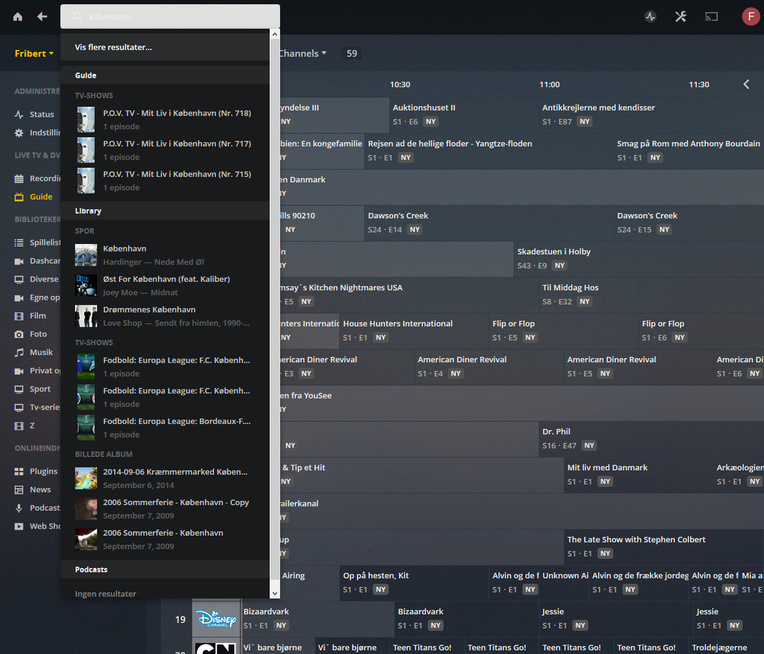The height and width of the screenshot is (654, 764).
Task: Select Til Middag Hos program
Action: pos(651,295)
